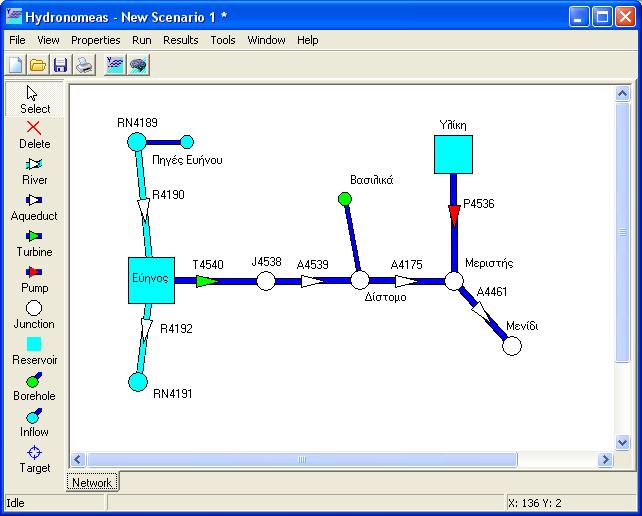This screenshot has height=516, width=642.
Task: Pick the River tool
Action: click(34, 171)
